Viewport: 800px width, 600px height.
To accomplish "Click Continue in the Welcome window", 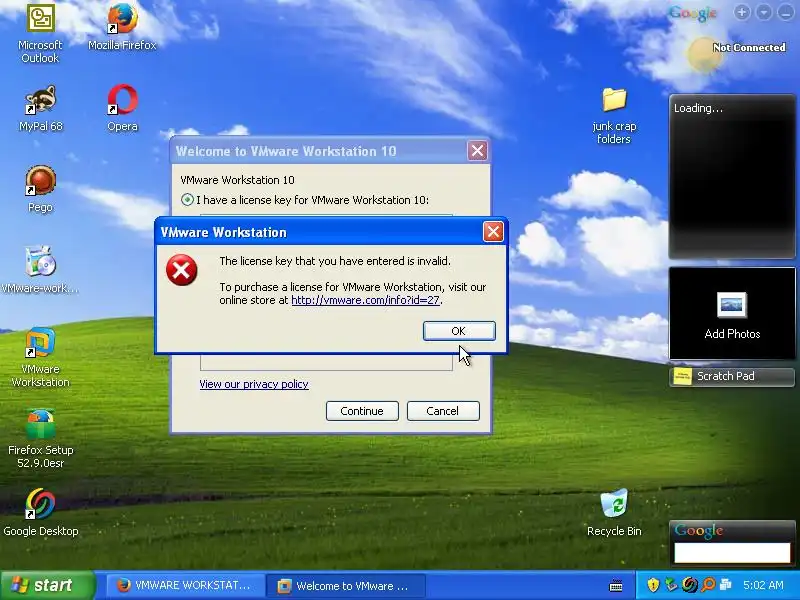I will [x=362, y=411].
